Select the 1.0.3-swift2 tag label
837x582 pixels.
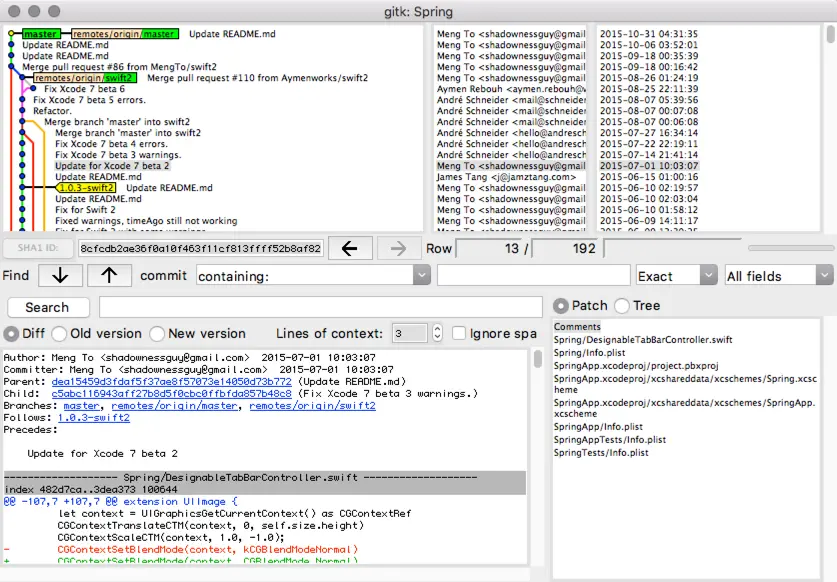86,188
